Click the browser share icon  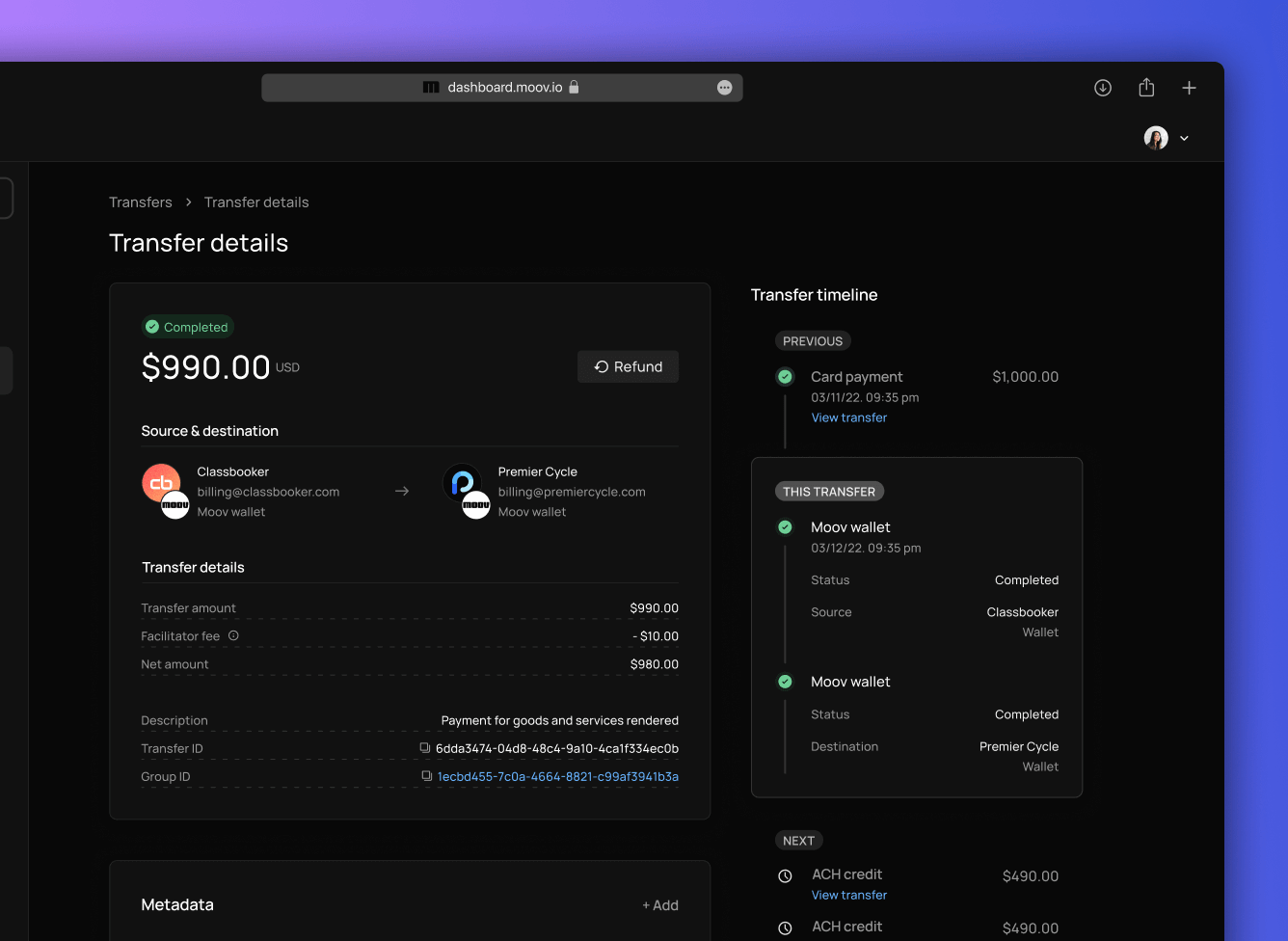click(x=1146, y=88)
